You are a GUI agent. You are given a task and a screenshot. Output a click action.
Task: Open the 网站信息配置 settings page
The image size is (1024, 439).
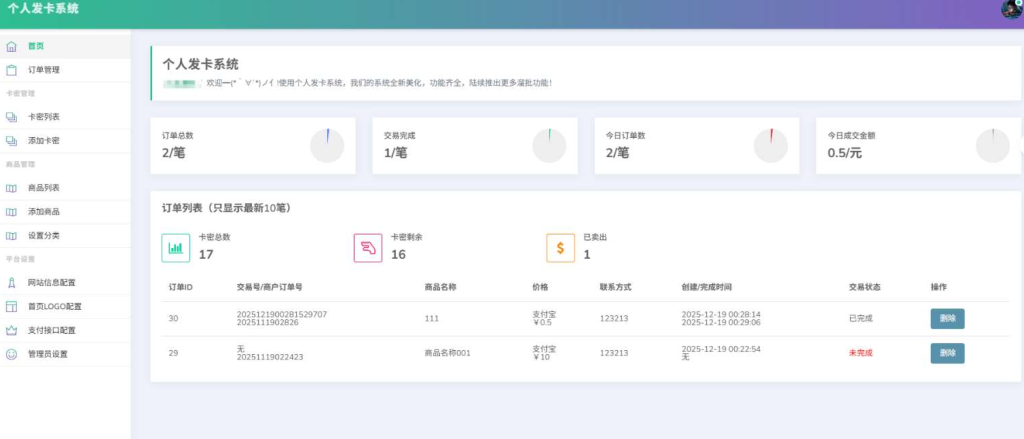click(65, 283)
